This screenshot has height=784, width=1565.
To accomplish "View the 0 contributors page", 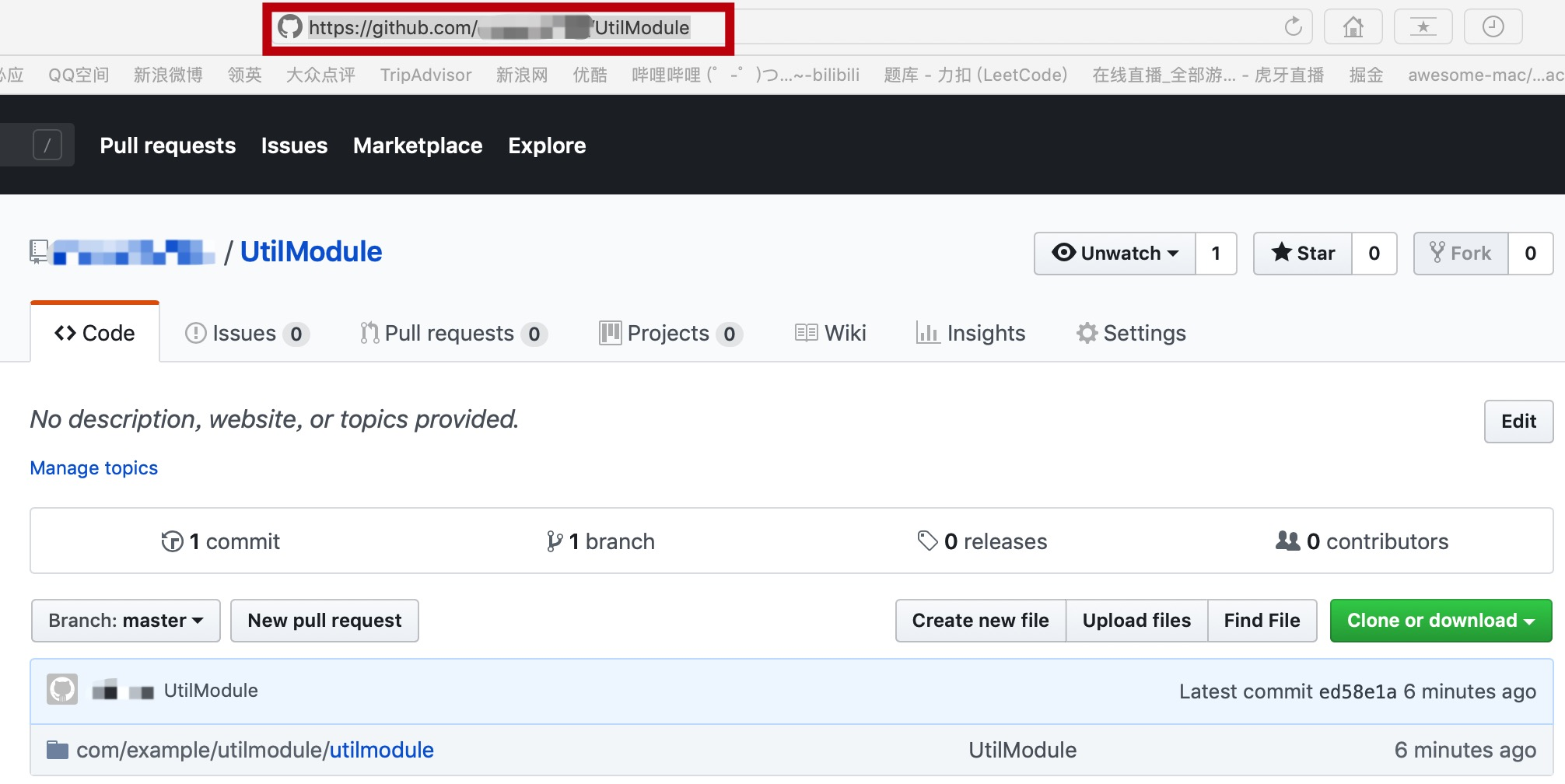I will (1362, 541).
